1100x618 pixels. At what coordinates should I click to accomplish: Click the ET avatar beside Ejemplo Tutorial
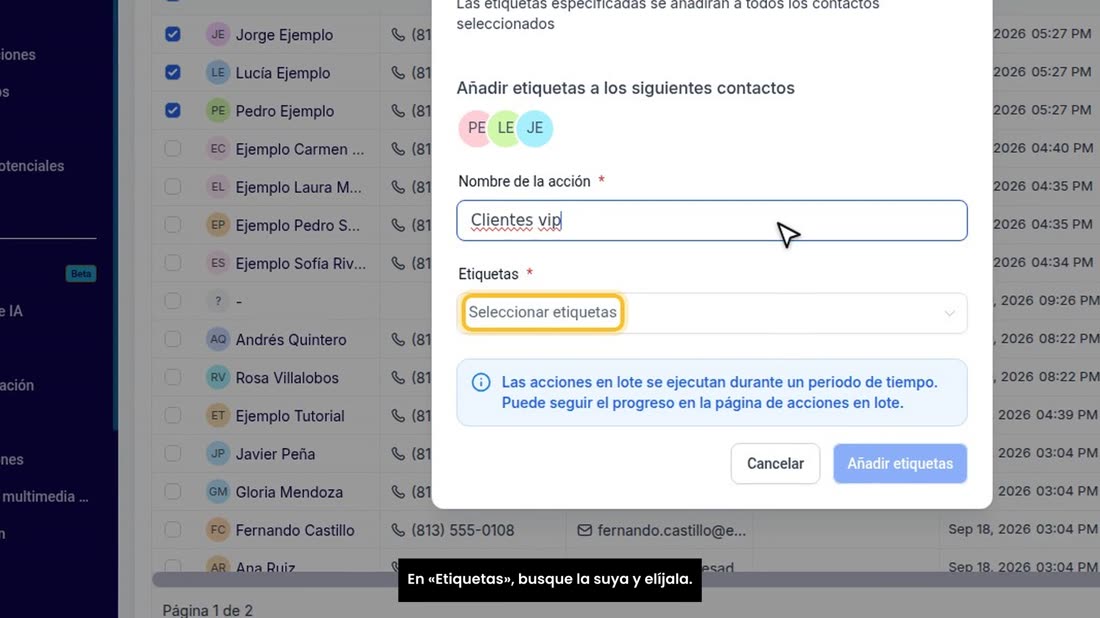pos(218,415)
